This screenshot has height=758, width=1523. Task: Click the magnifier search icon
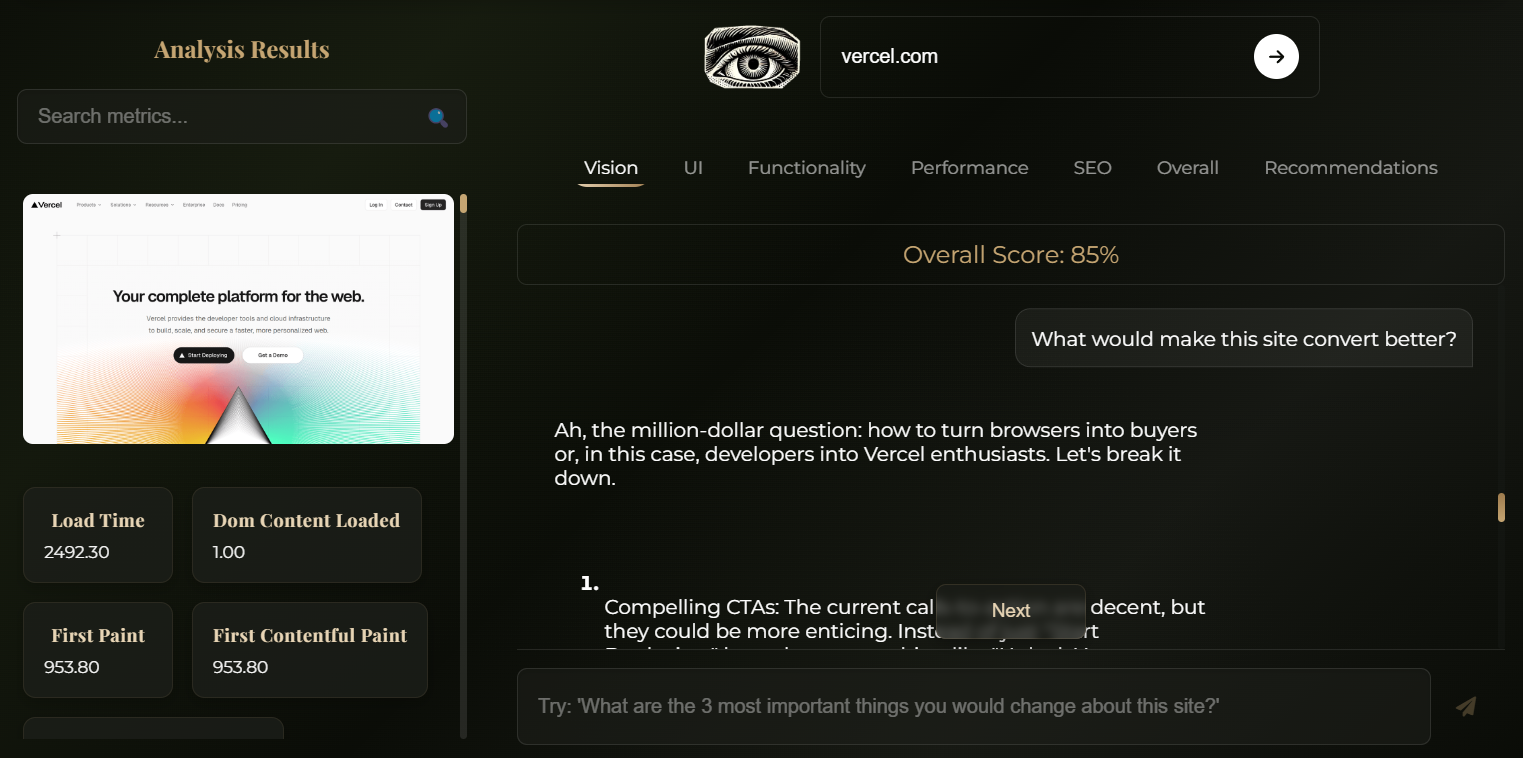pyautogui.click(x=438, y=117)
